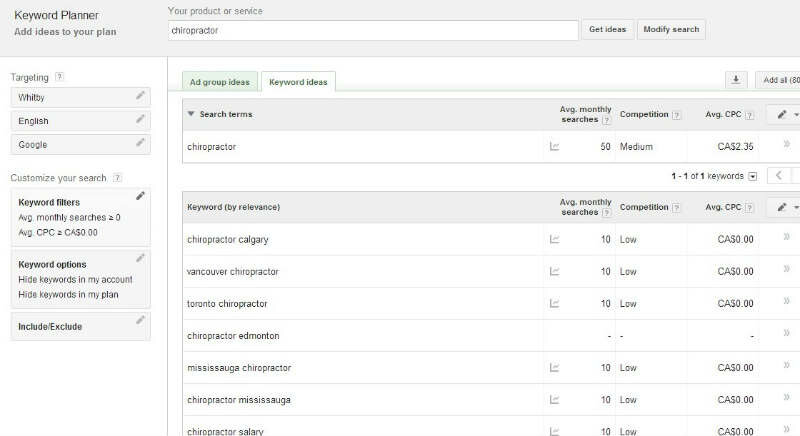This screenshot has width=800, height=436.
Task: Open Avg. CPC help in Search terms header
Action: 749,115
